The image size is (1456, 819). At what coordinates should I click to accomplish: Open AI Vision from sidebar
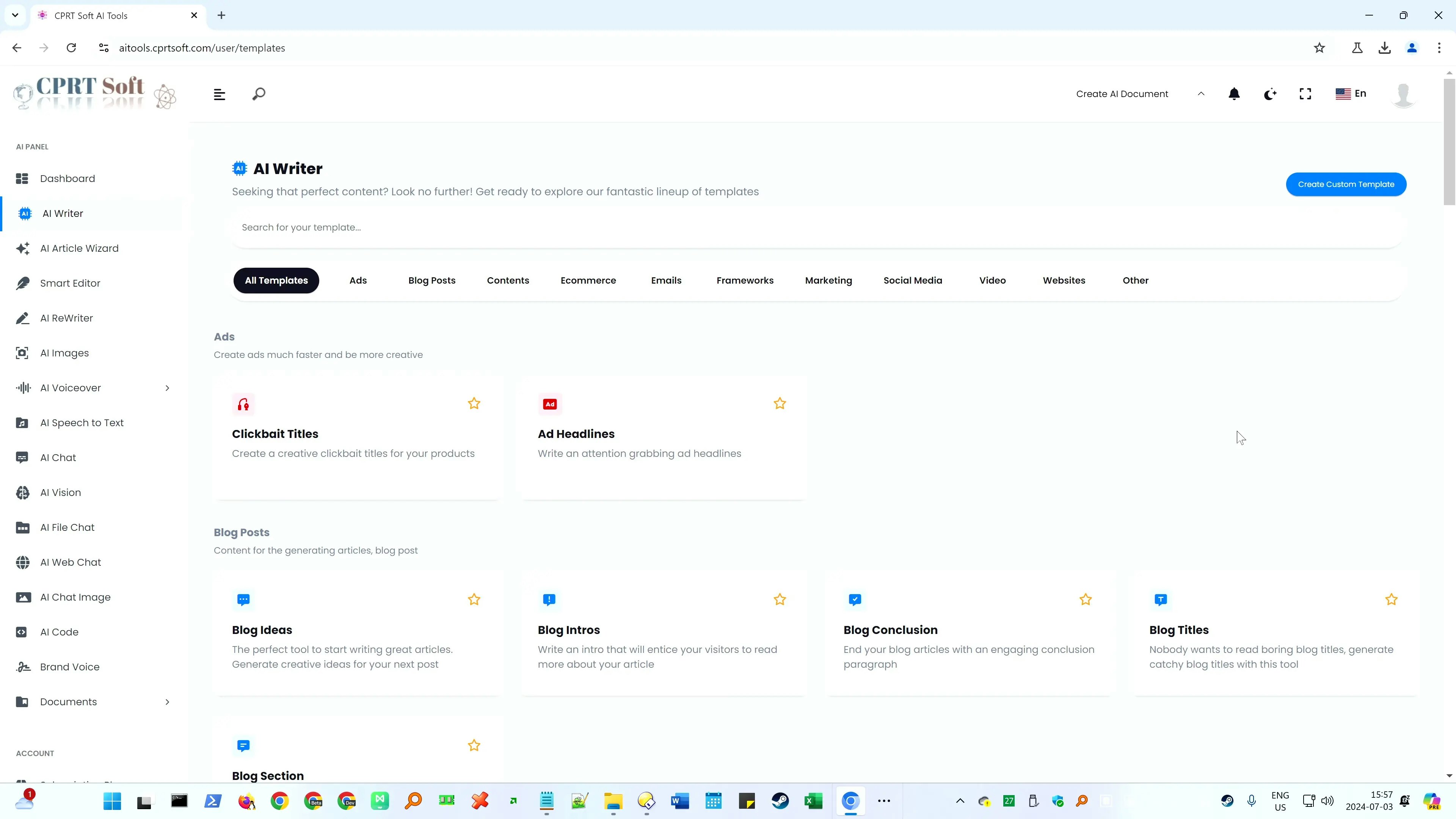[x=61, y=492]
